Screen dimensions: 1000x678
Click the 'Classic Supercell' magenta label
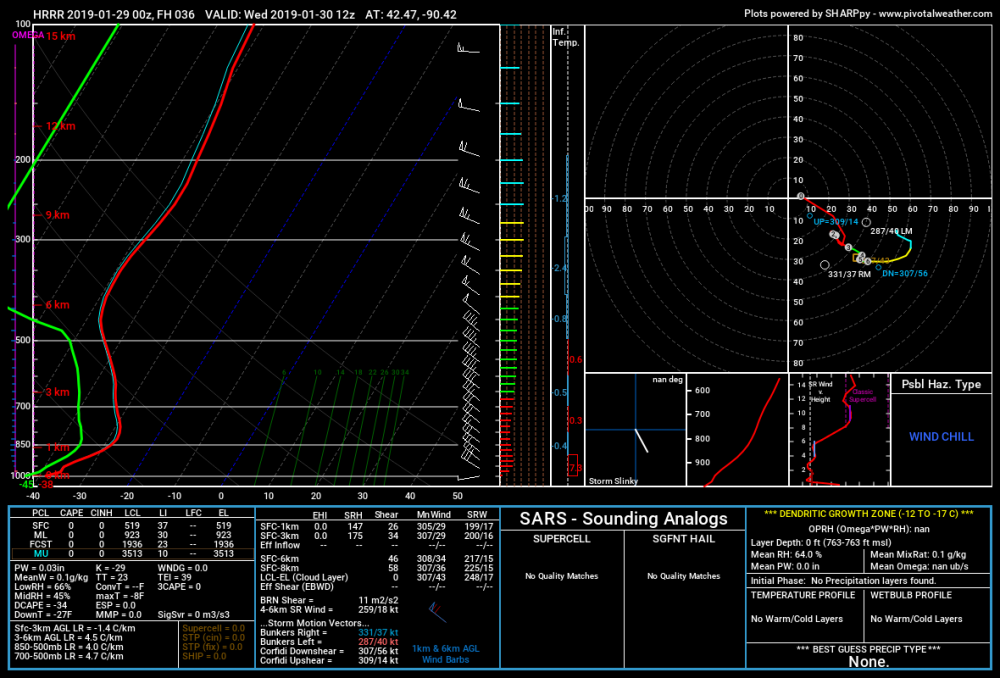862,395
